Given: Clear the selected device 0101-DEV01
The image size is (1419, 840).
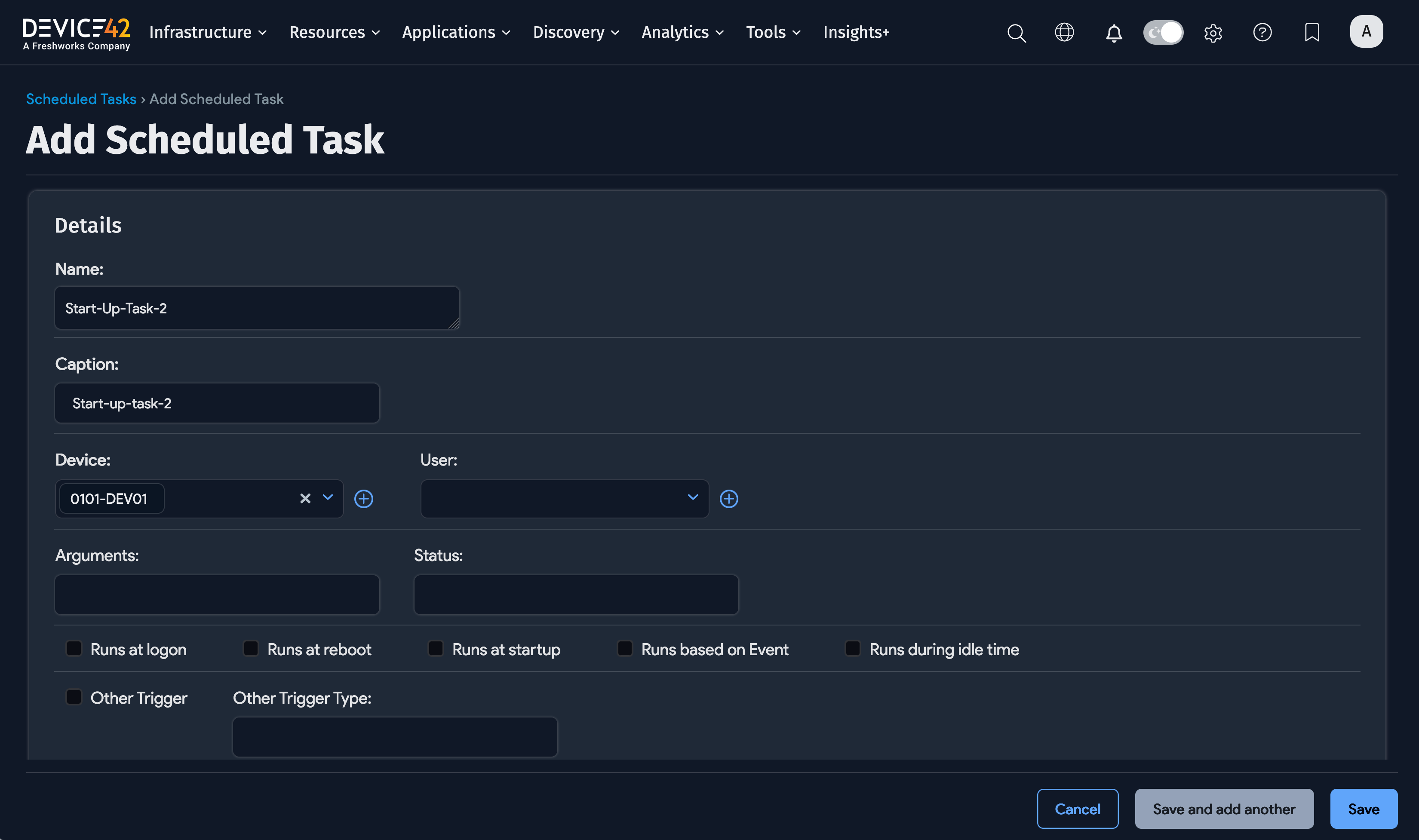Looking at the screenshot, I should point(305,498).
